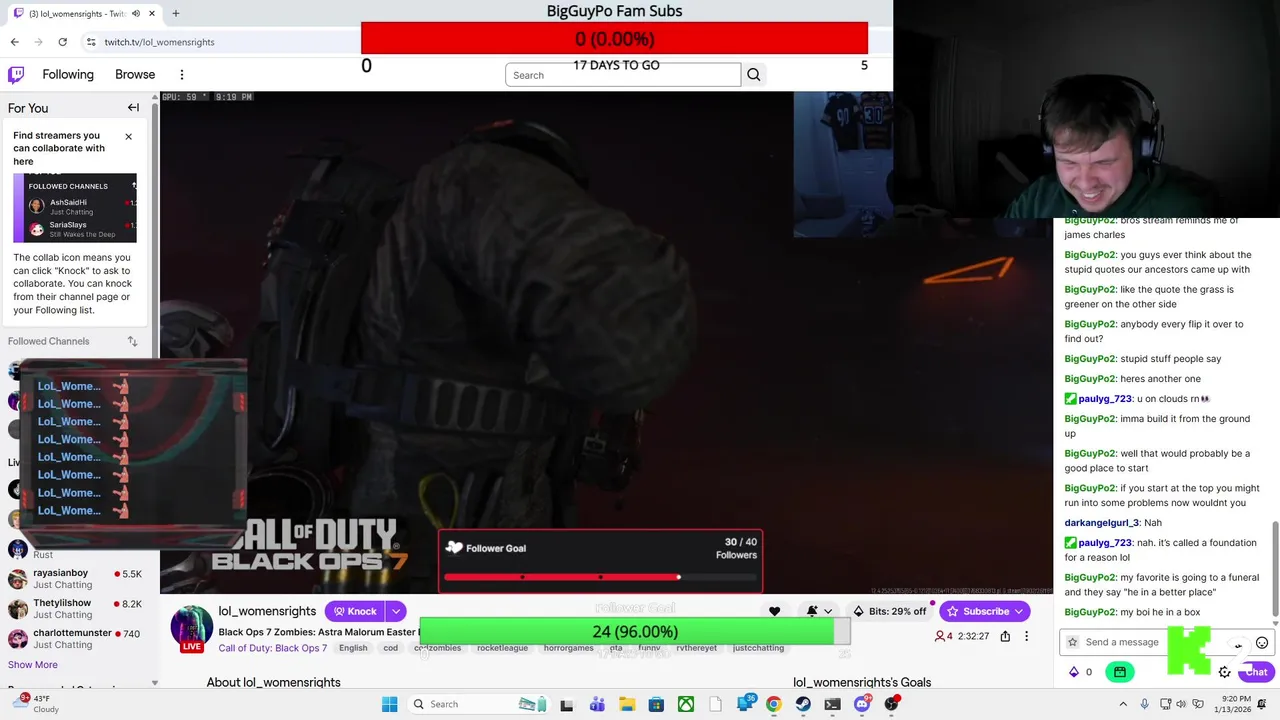Click the collab tip preview thumbnail
This screenshot has width=1280, height=720.
point(75,208)
